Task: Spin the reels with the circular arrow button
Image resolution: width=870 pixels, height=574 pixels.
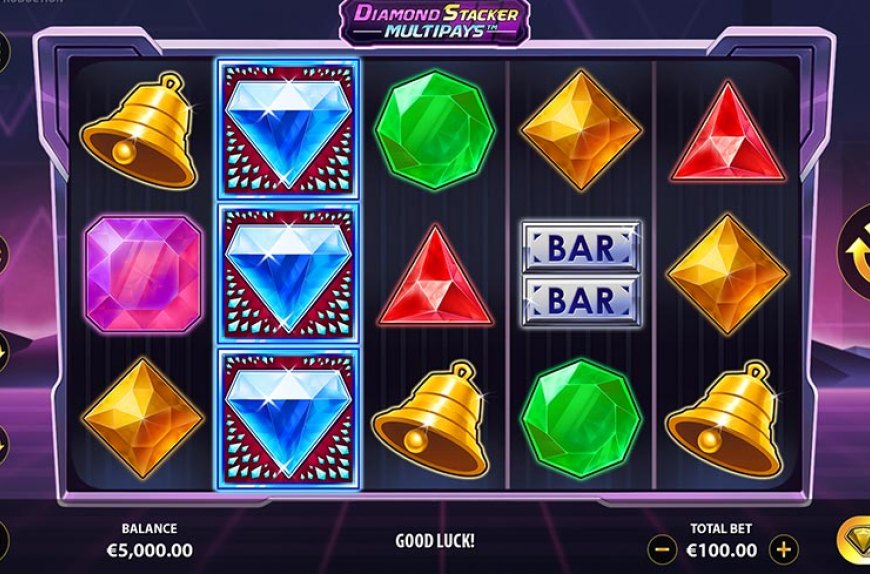Action: [856, 253]
